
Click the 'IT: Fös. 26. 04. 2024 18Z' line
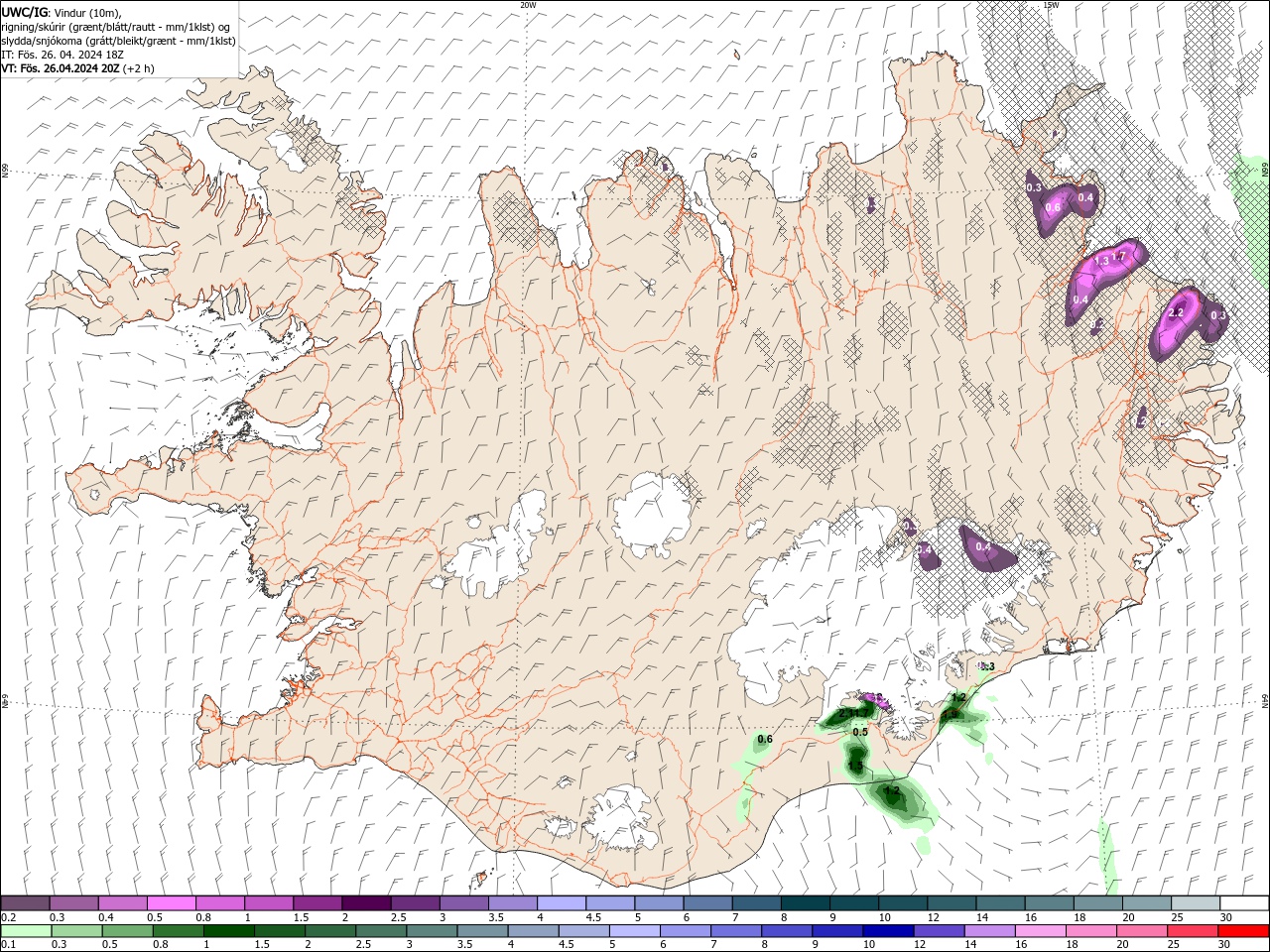64,55
